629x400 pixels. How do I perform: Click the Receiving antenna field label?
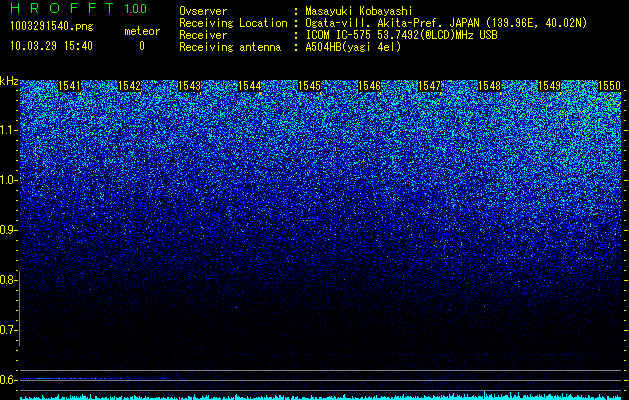(x=230, y=47)
